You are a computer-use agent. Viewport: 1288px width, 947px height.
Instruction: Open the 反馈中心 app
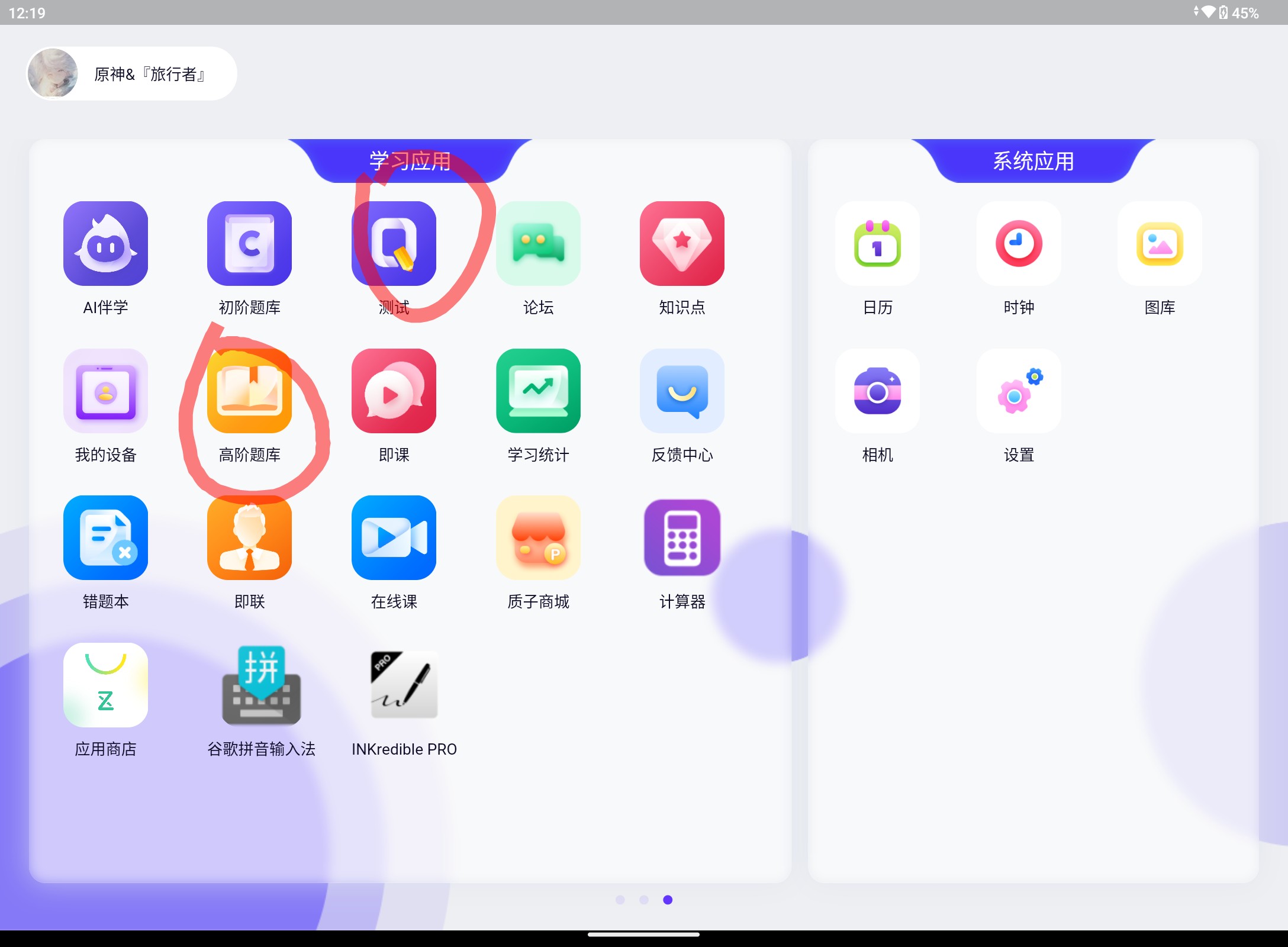[682, 391]
